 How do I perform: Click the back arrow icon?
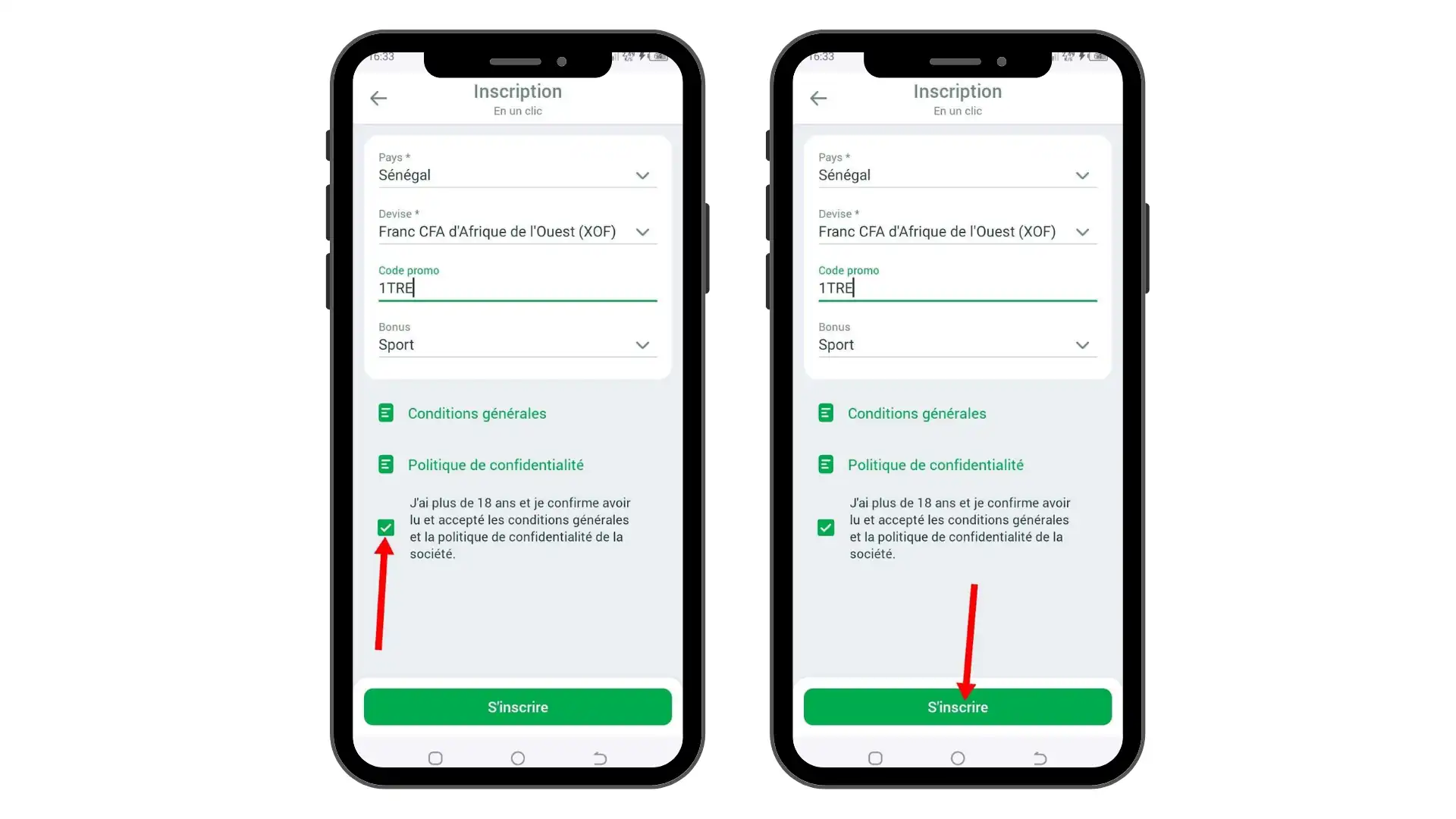(x=378, y=98)
